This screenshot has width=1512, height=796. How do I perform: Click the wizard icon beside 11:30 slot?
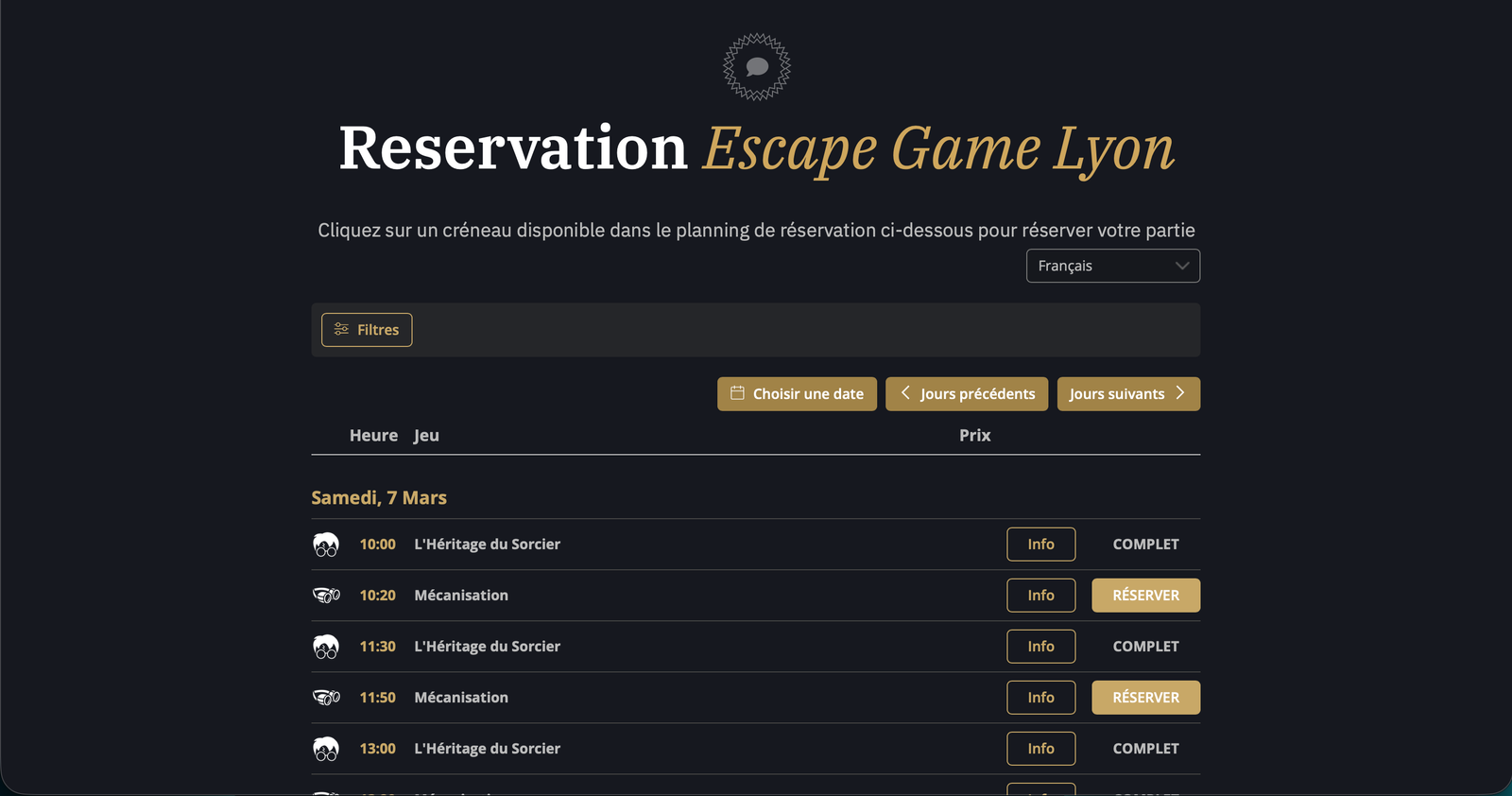click(x=326, y=647)
